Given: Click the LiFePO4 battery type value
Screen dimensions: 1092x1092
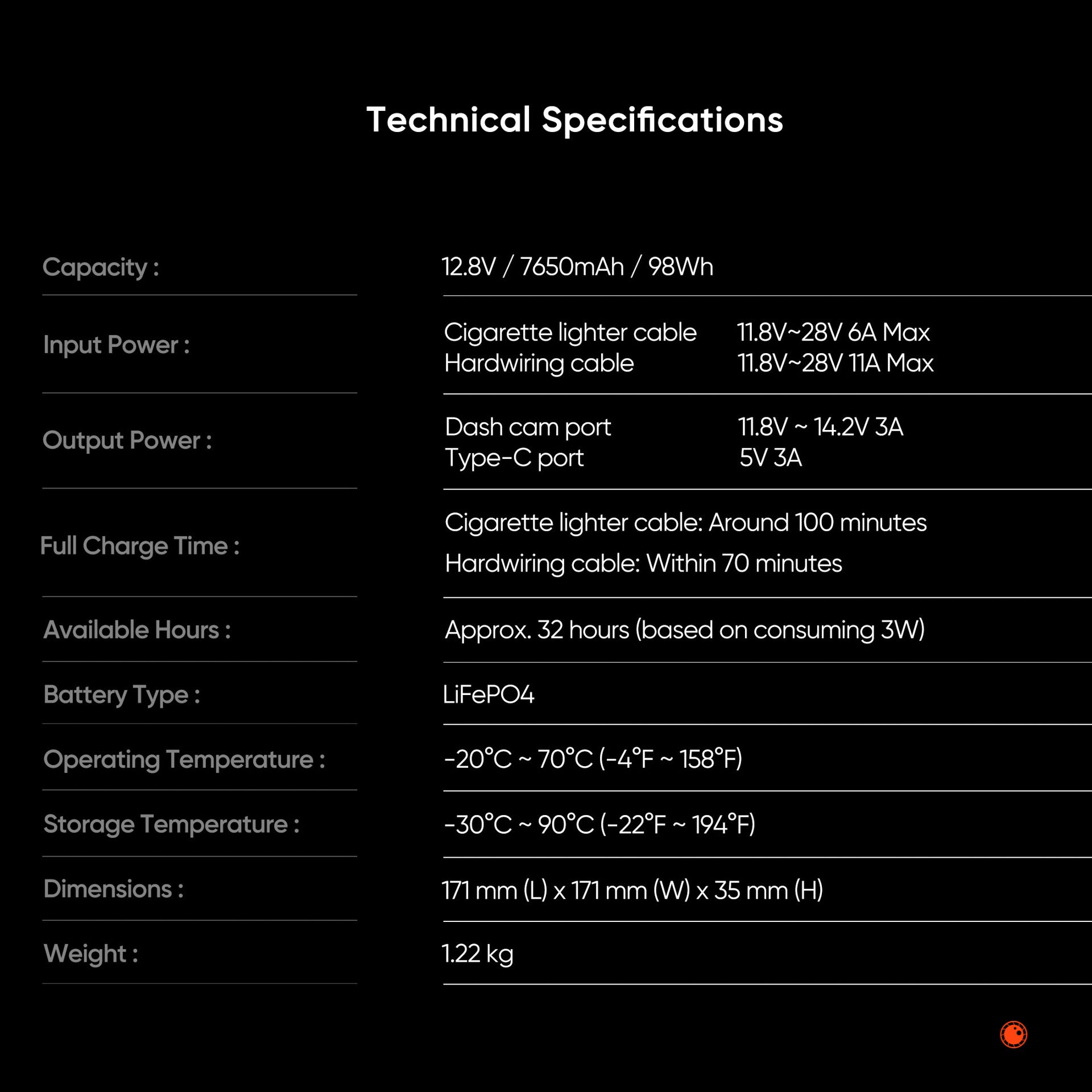Looking at the screenshot, I should 489,694.
